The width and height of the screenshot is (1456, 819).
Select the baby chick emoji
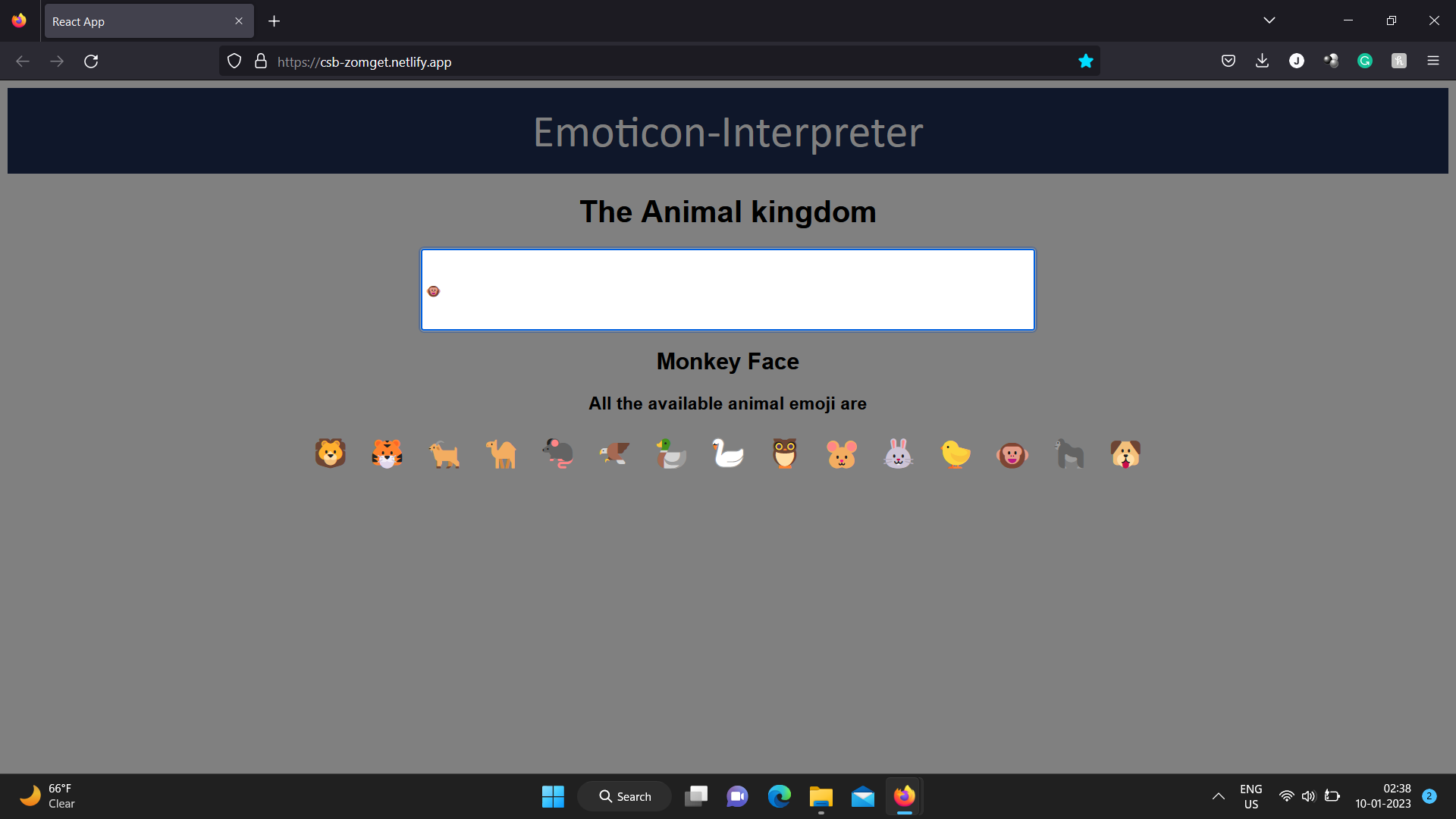955,453
